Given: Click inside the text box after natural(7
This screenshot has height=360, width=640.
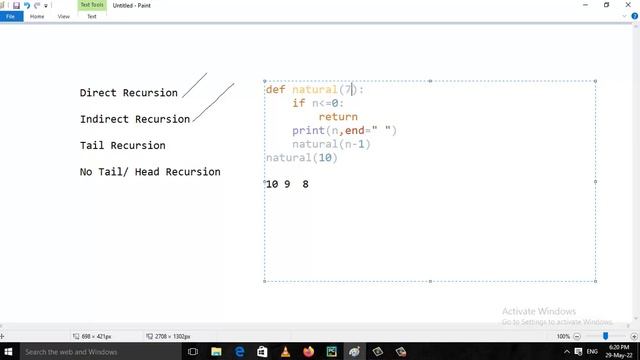Looking at the screenshot, I should 352,89.
